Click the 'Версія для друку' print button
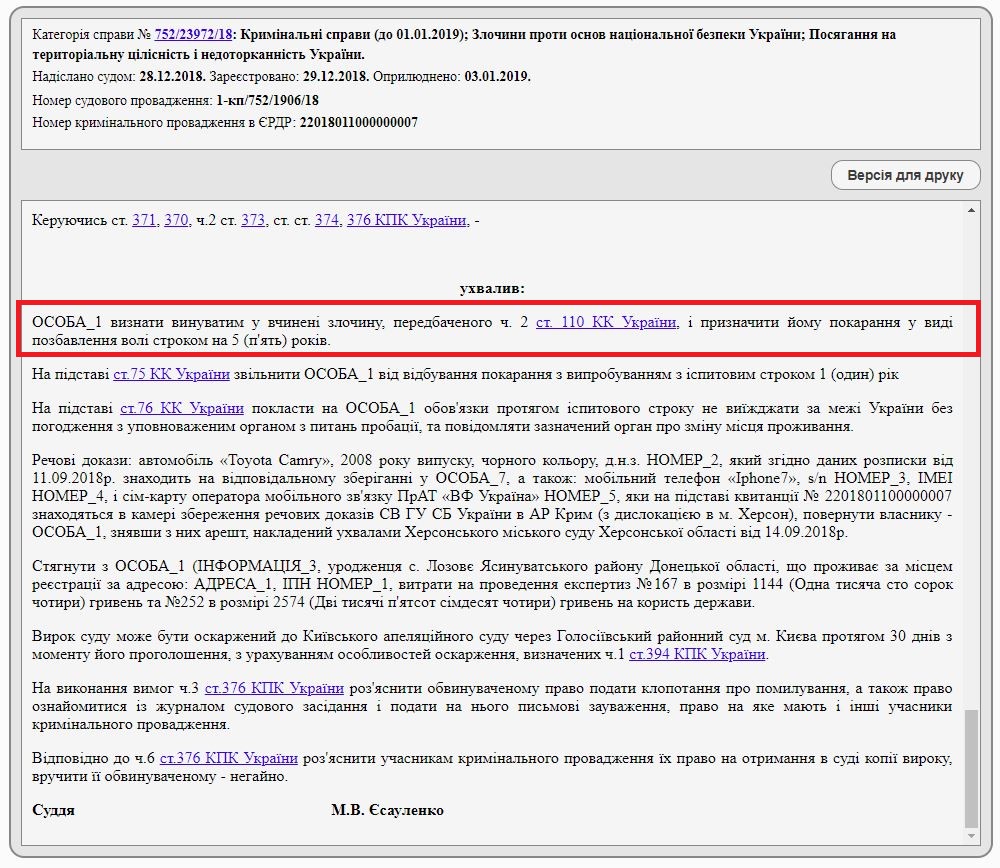 point(905,175)
